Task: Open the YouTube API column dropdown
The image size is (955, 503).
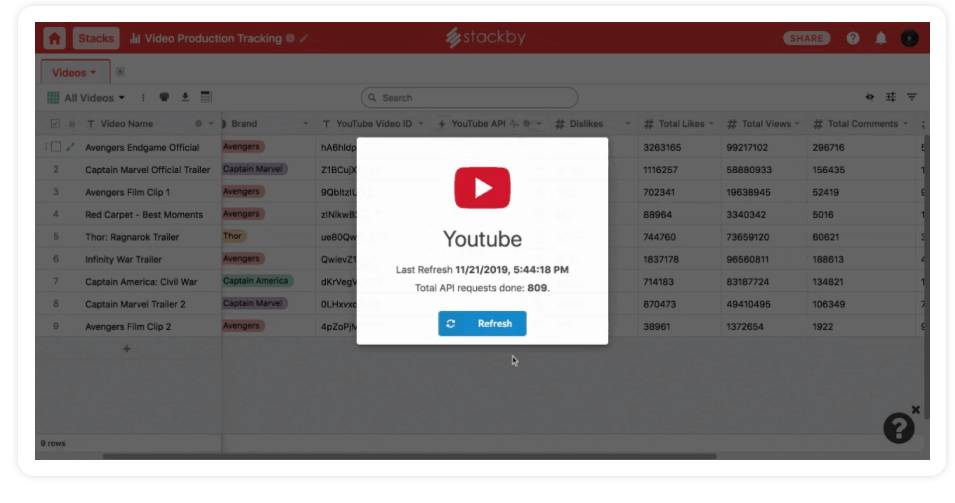Action: 538,124
